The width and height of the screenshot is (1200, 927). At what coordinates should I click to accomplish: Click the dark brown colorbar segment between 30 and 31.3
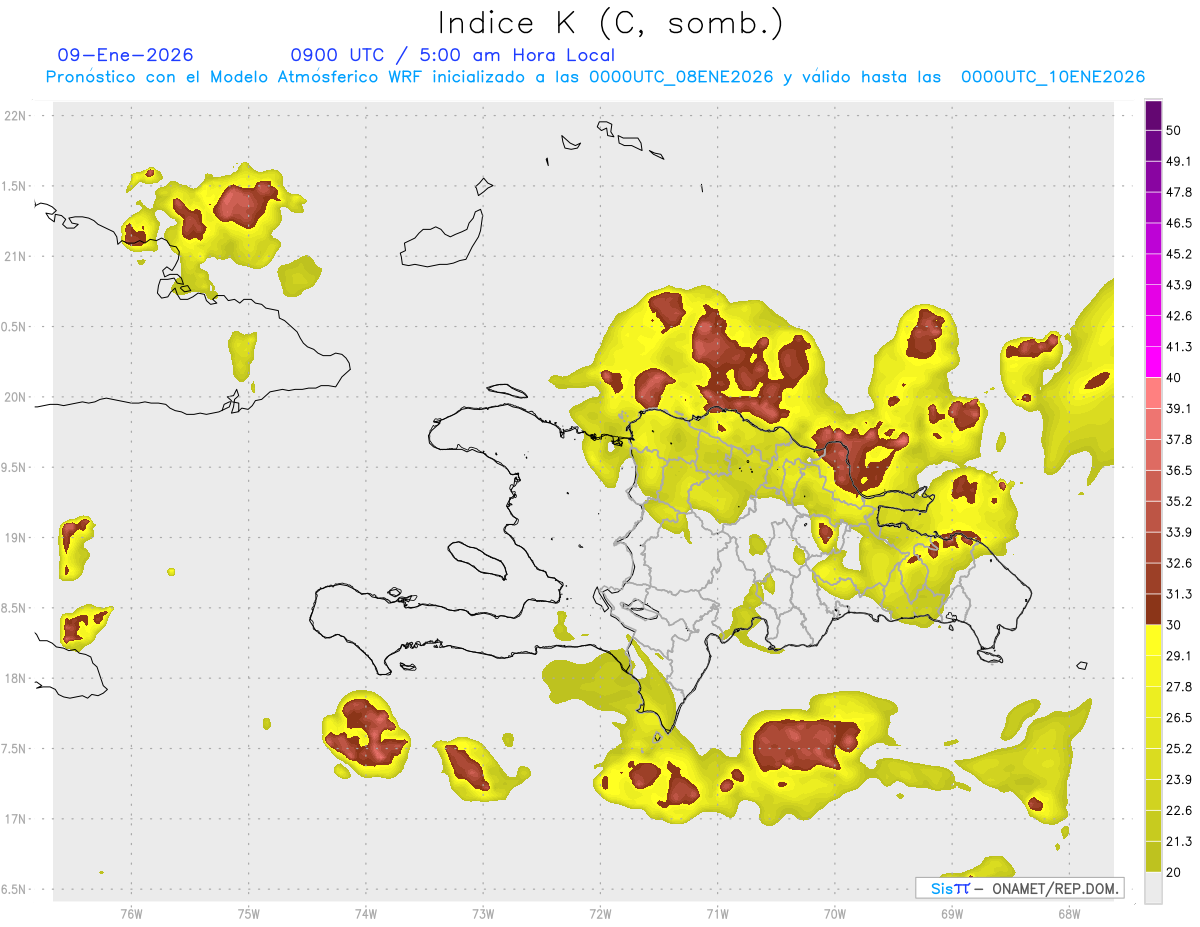[1153, 609]
